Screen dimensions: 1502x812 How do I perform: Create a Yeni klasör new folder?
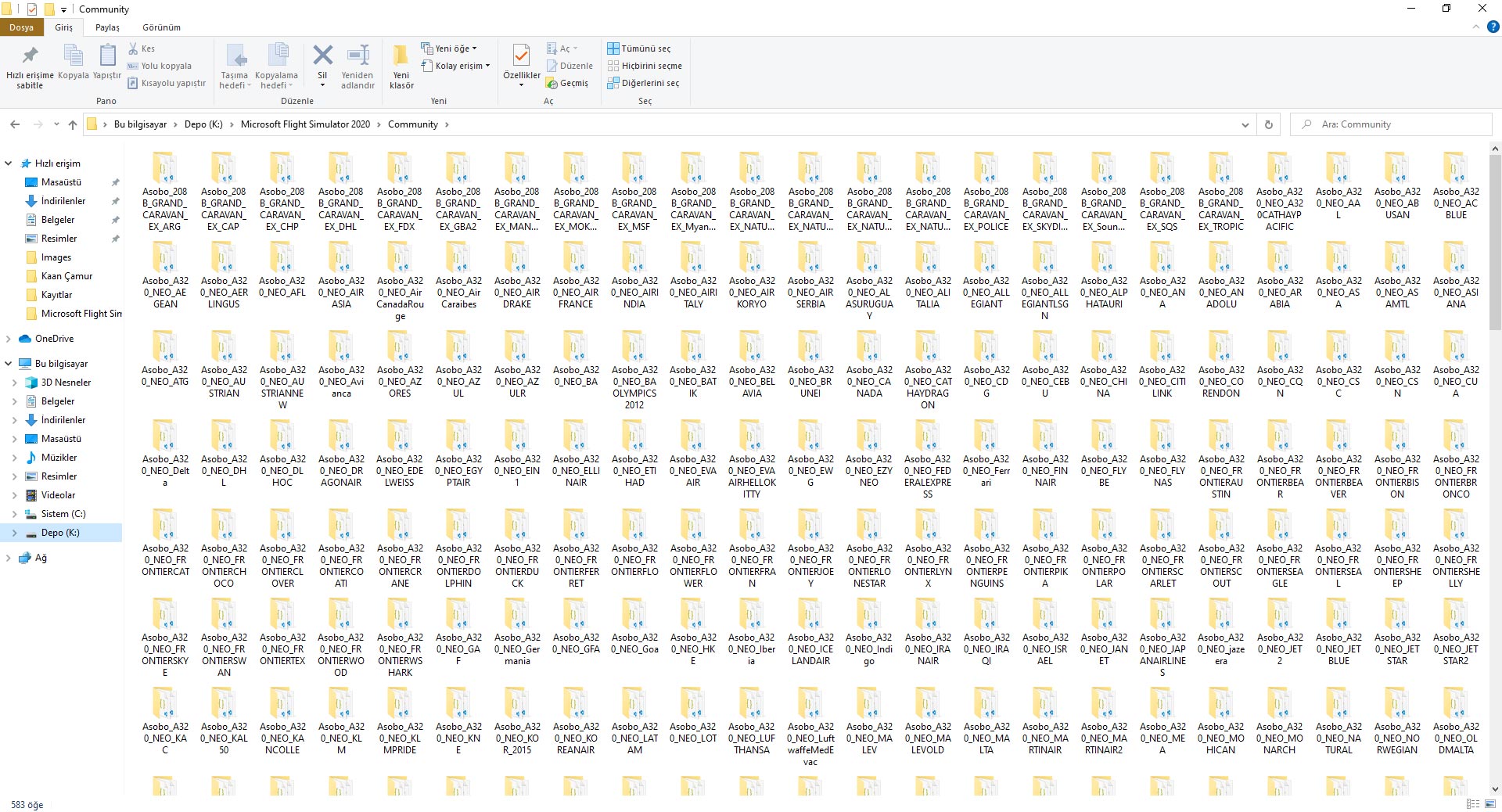401,66
